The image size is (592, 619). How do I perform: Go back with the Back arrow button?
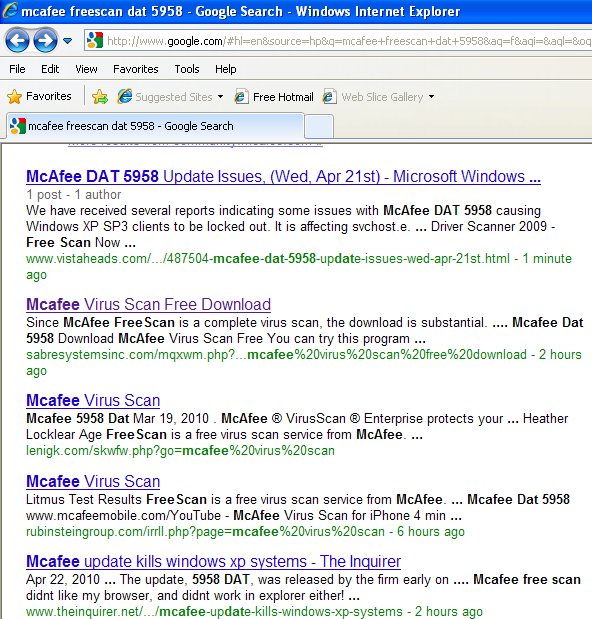click(x=17, y=40)
